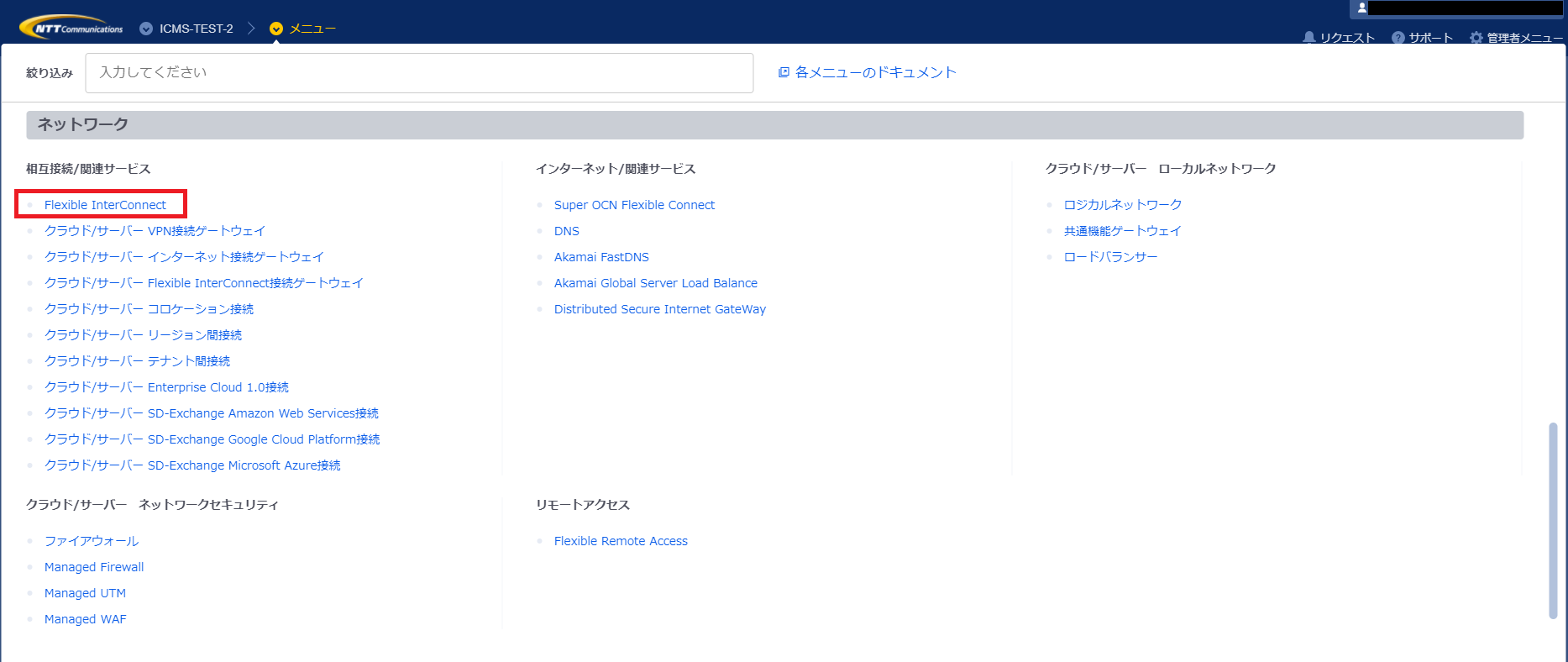Click the 相互接続/関連サービス heading
The height and width of the screenshot is (662, 1568).
88,169
